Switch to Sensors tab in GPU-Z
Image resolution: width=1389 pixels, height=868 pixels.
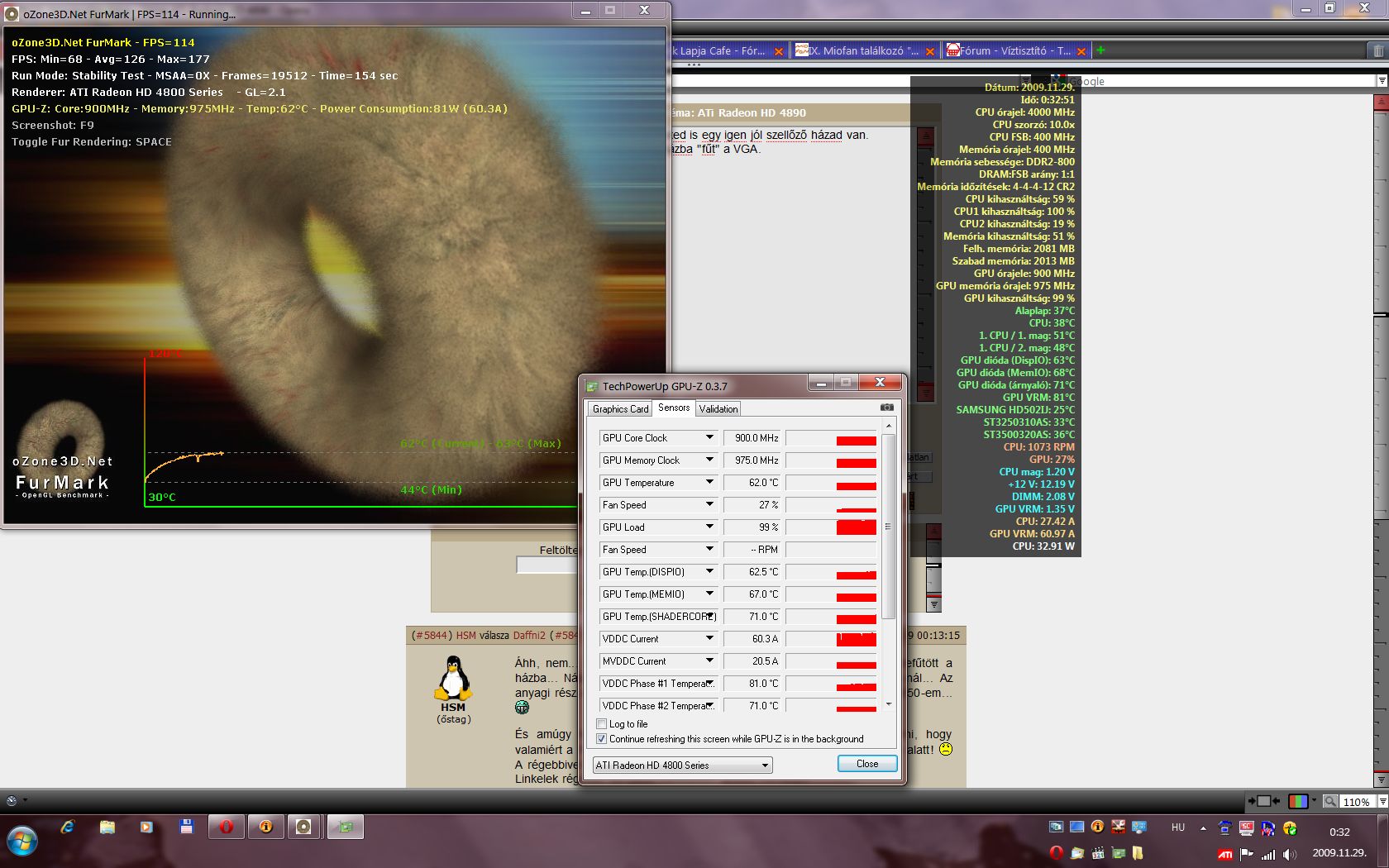point(674,408)
